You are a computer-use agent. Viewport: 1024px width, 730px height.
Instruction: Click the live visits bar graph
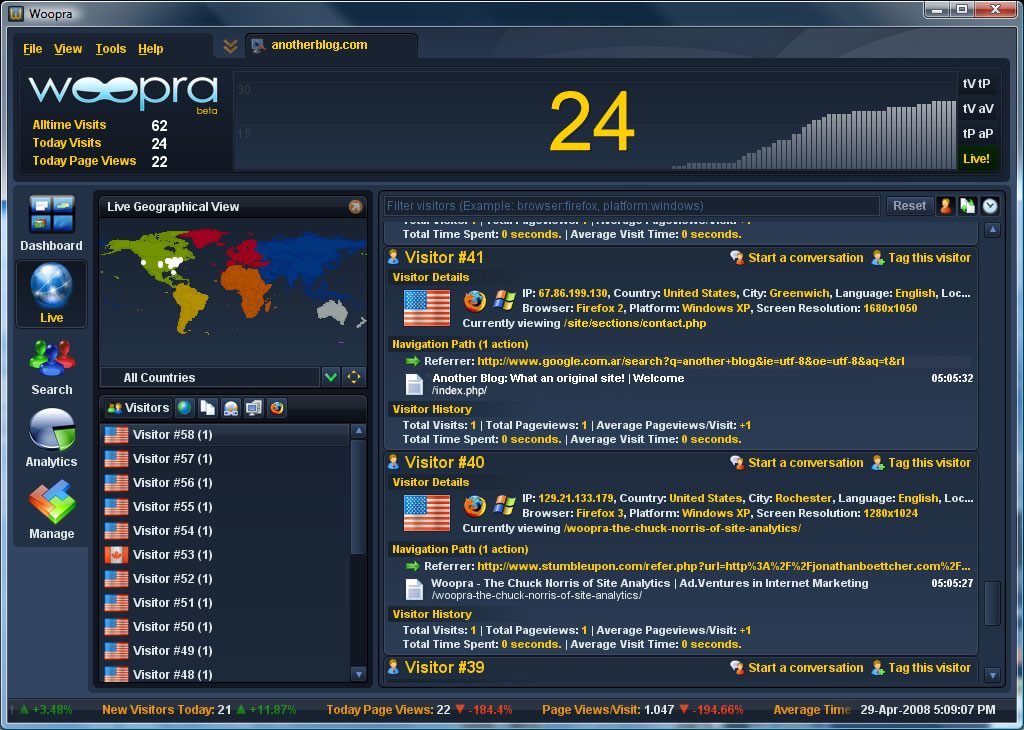coord(814,135)
